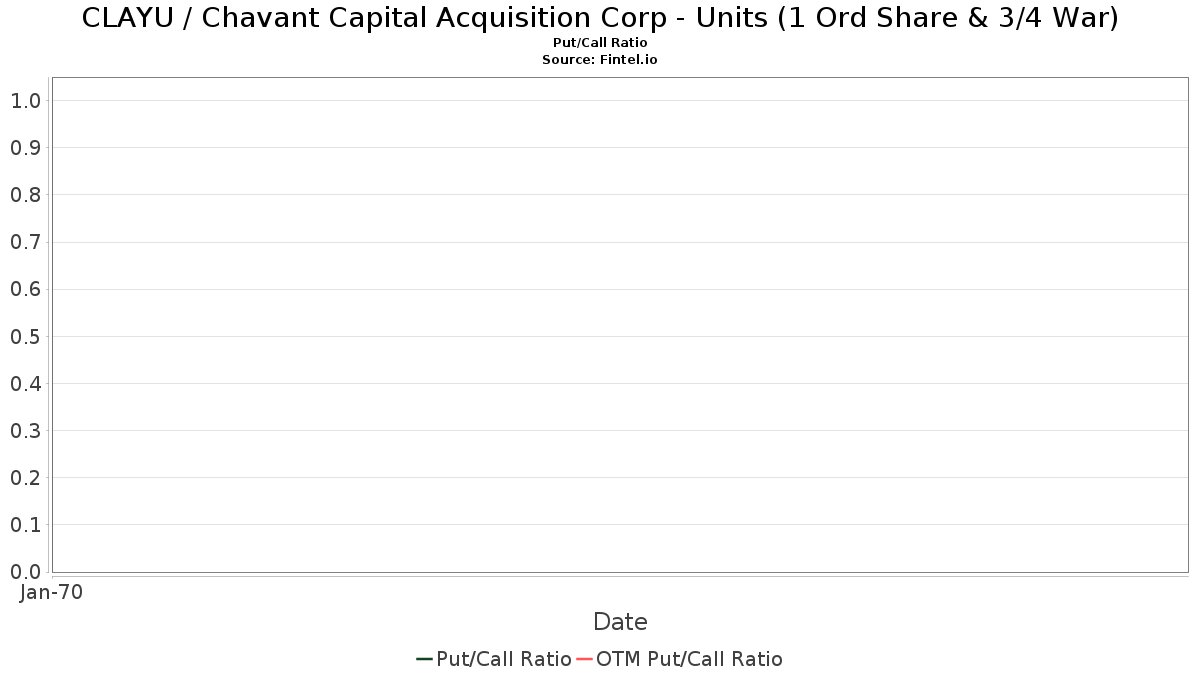Click the 0.8 y-axis tick label
This screenshot has height=675, width=1200.
(x=25, y=195)
